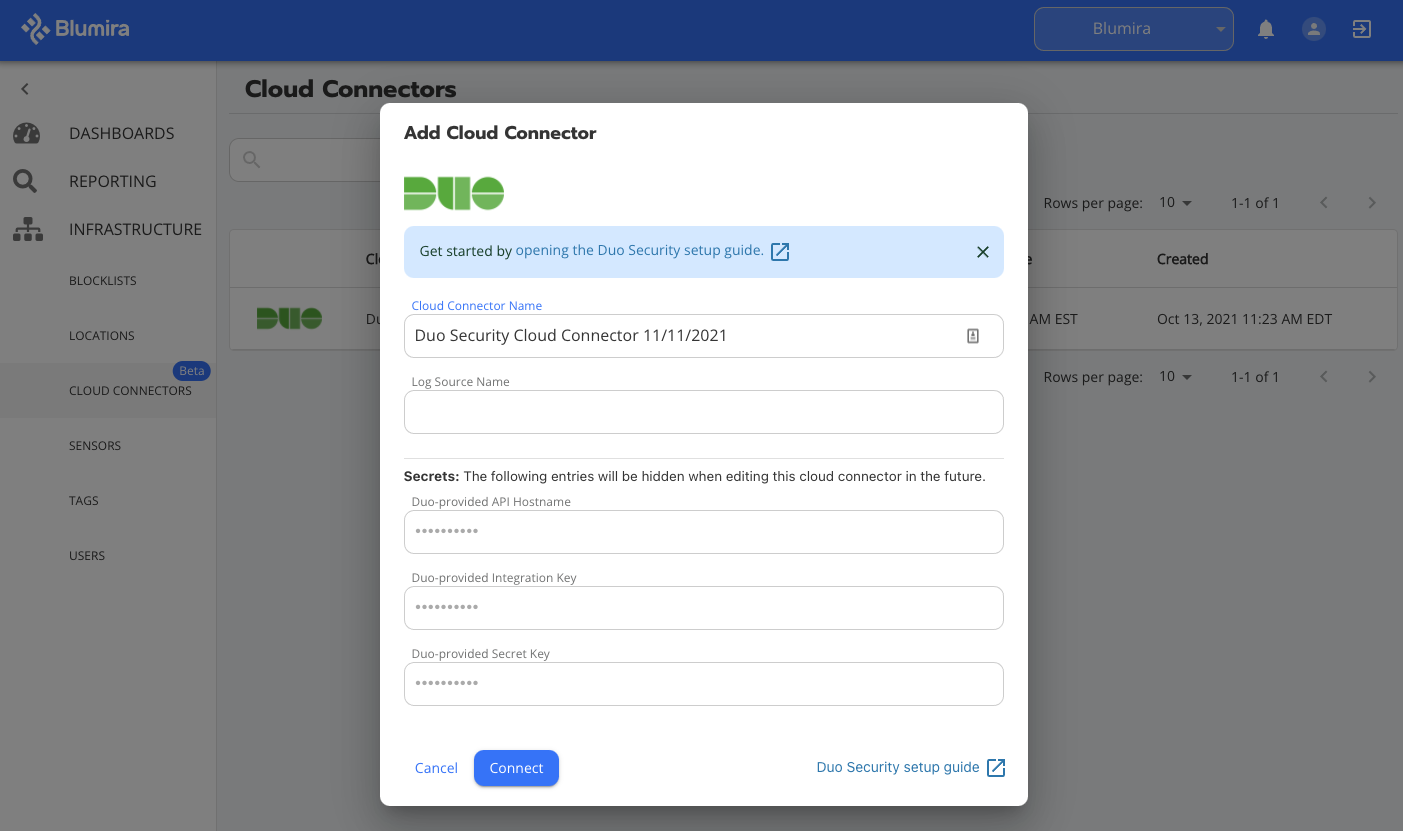Click the sign out icon

click(x=1362, y=29)
